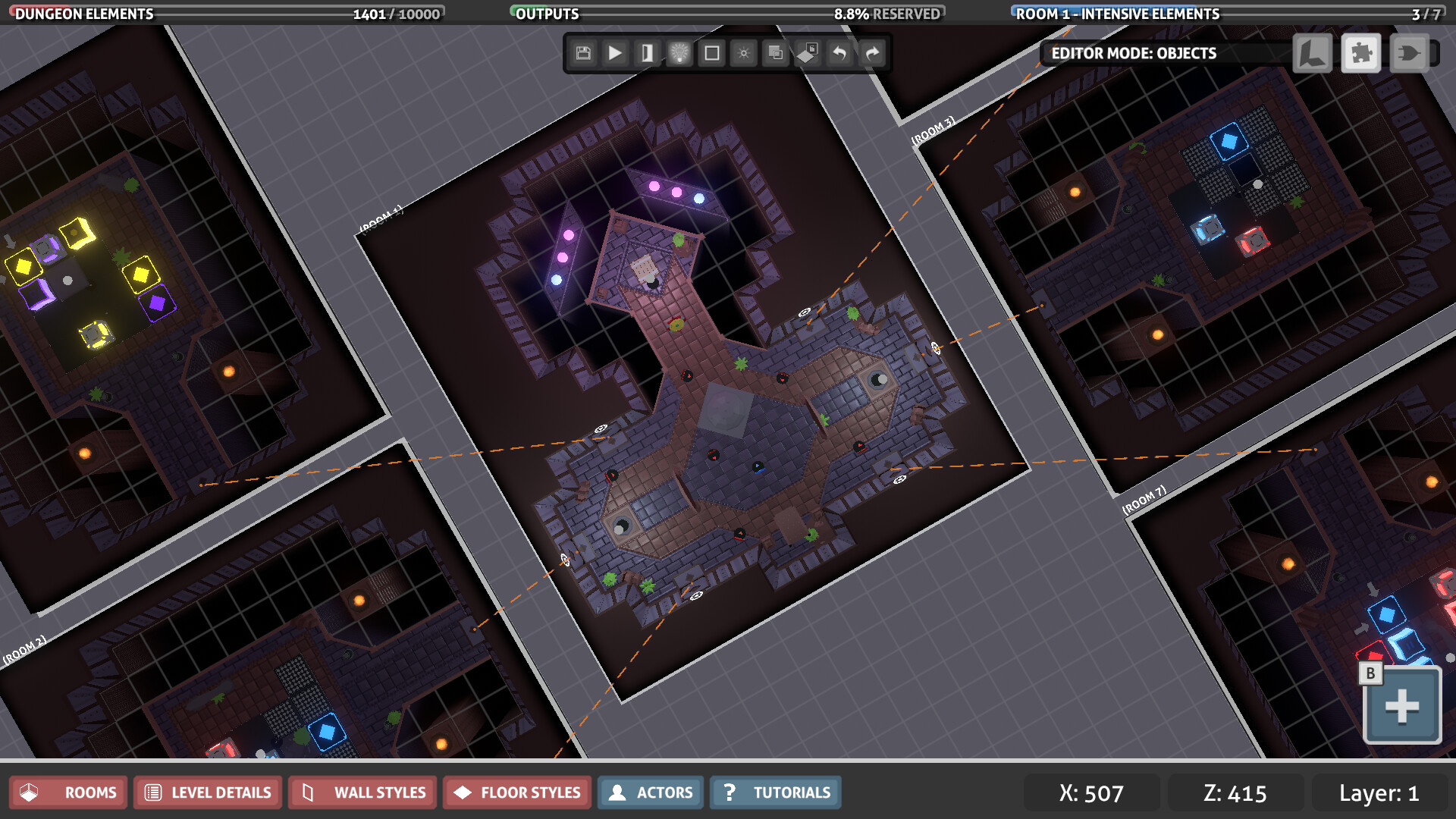Click the duplicate-copies icon in the toolbar
This screenshot has width=1456, height=819.
775,53
